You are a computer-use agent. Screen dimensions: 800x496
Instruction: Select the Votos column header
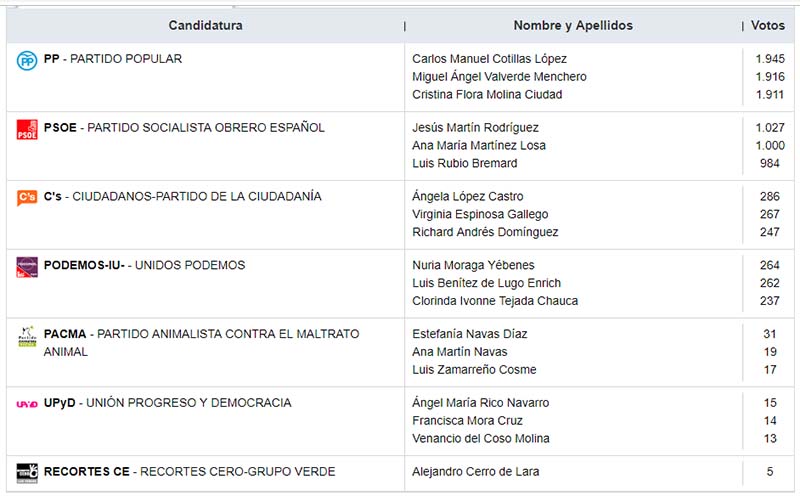click(768, 26)
